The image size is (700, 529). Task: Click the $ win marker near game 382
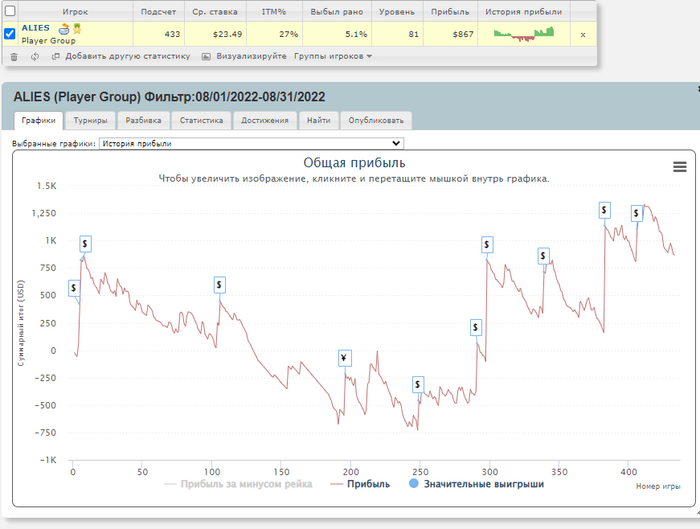pyautogui.click(x=604, y=210)
